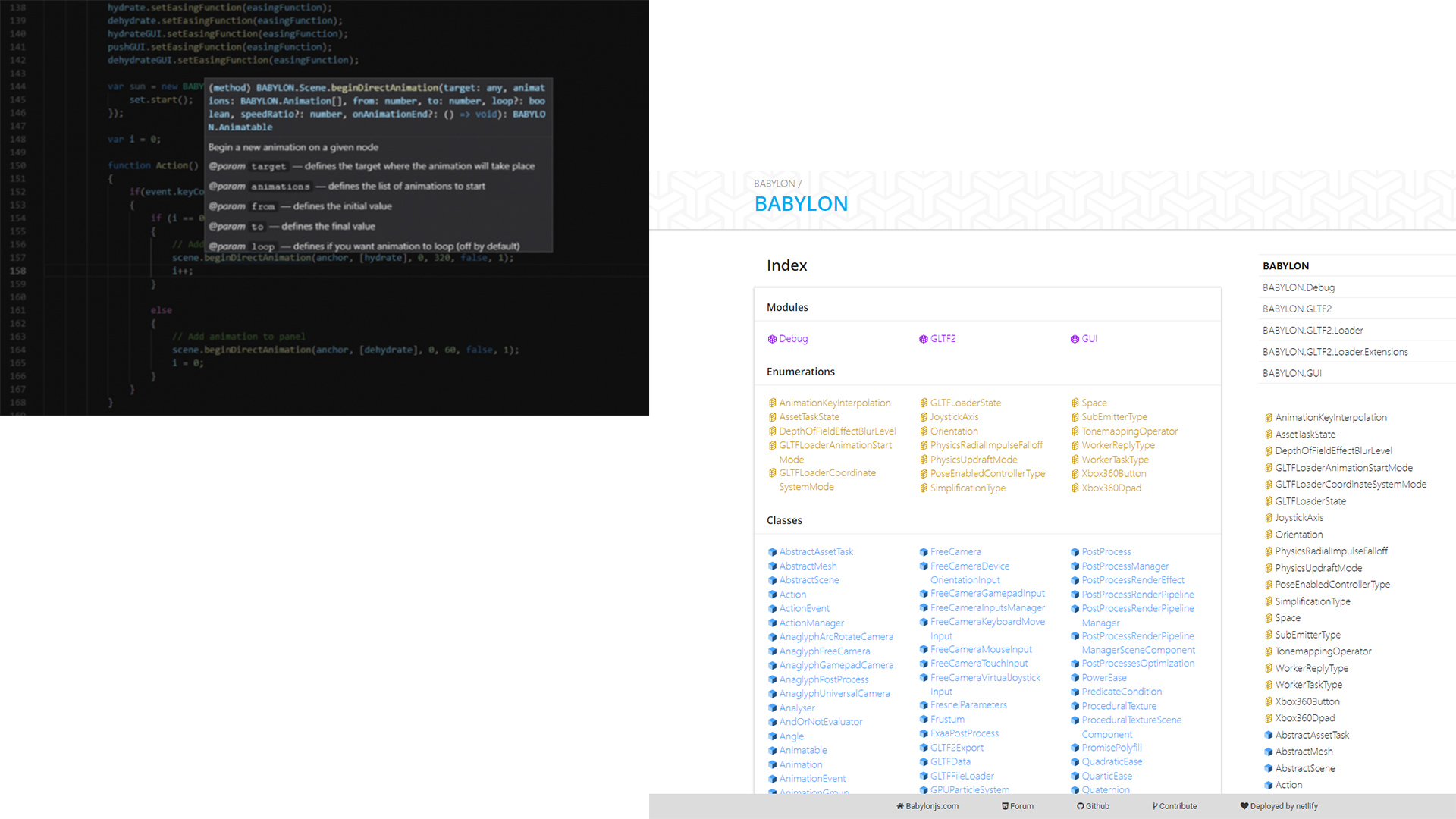Select BABYLON.GLTF2.Loader.Extensions in sidebar
Viewport: 1456px width, 819px height.
click(x=1335, y=352)
